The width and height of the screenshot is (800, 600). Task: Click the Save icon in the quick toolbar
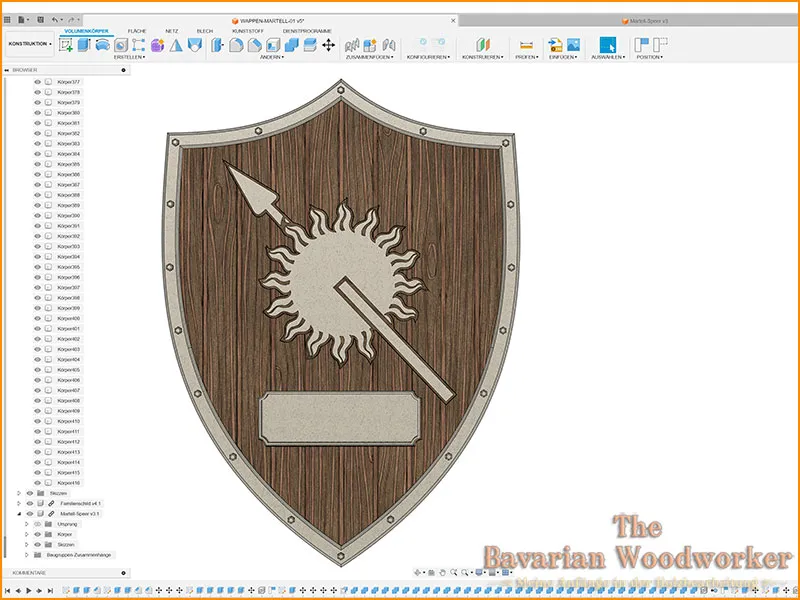point(40,20)
